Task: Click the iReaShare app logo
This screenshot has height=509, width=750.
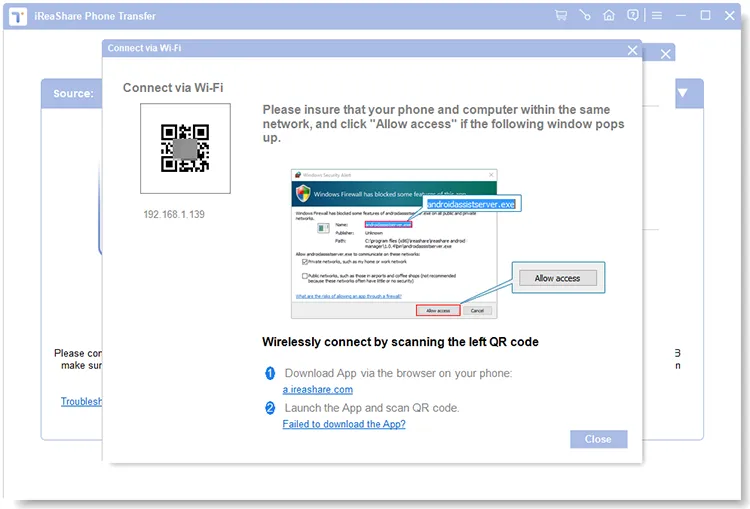Action: tap(18, 16)
